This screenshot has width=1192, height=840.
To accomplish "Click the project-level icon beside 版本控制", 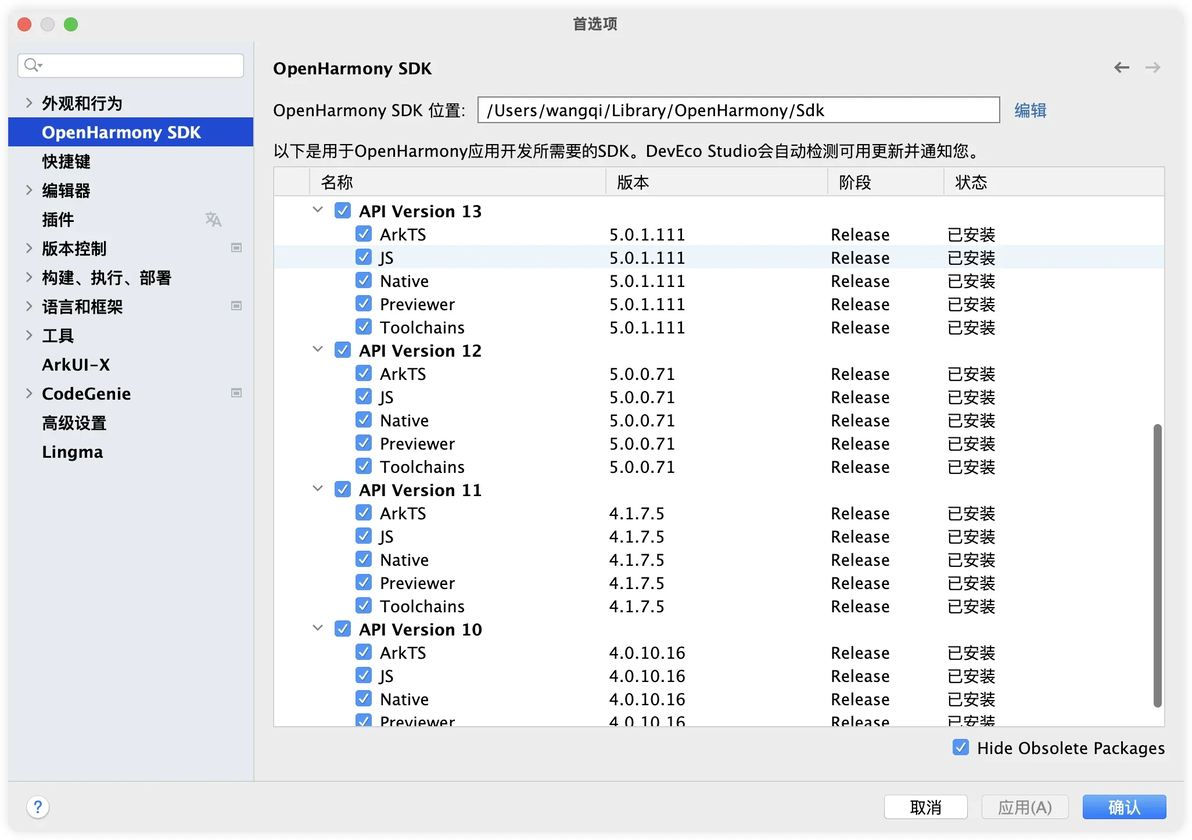I will (x=236, y=248).
